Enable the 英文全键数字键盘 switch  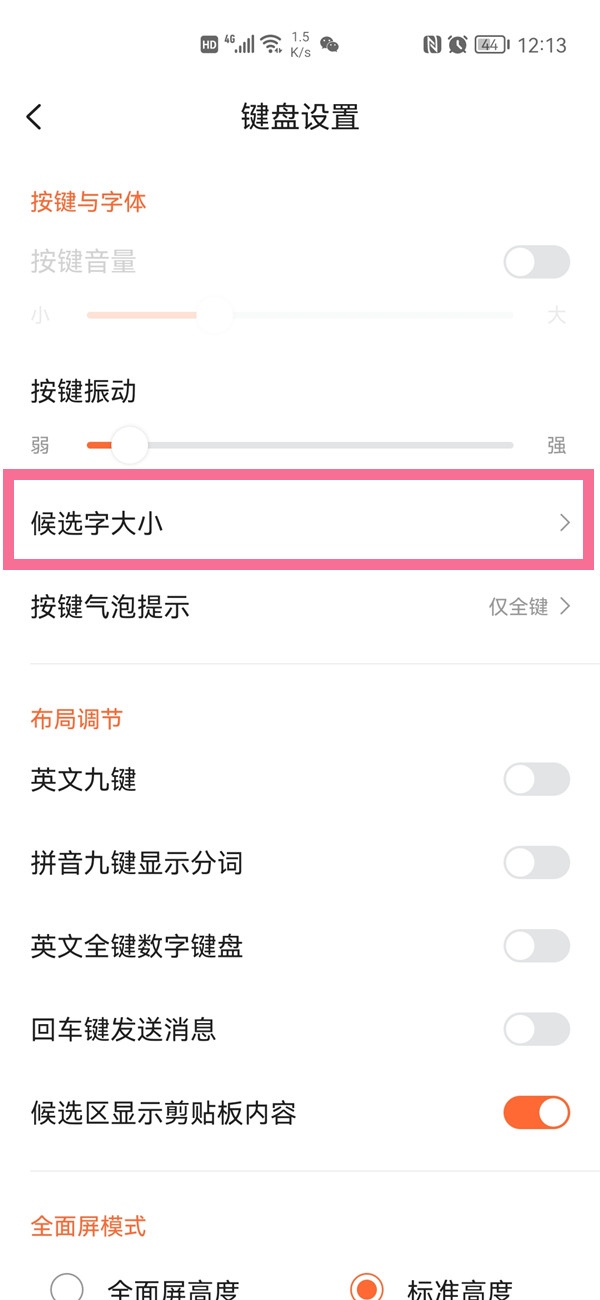536,946
